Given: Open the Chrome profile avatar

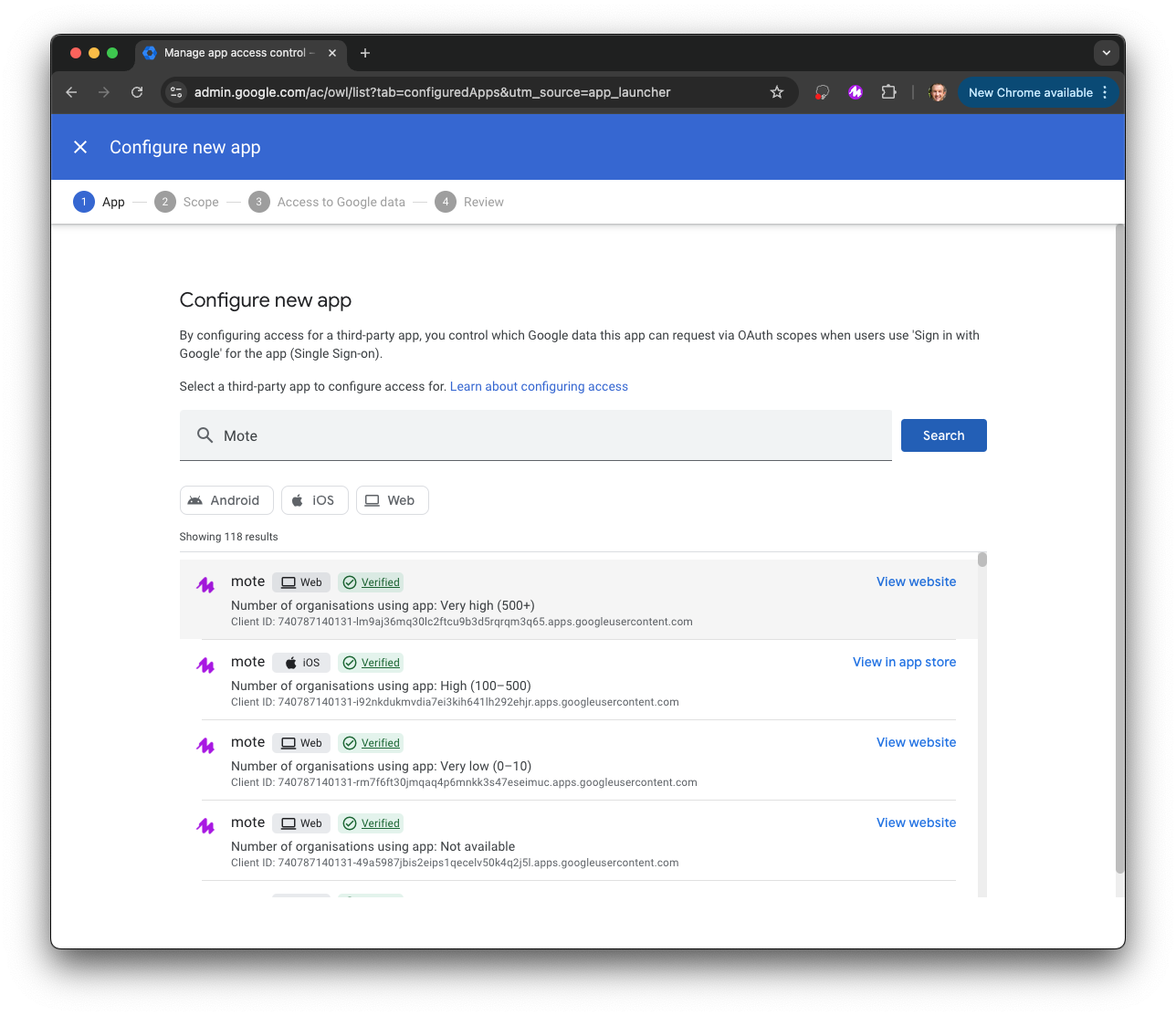Looking at the screenshot, I should pyautogui.click(x=938, y=92).
